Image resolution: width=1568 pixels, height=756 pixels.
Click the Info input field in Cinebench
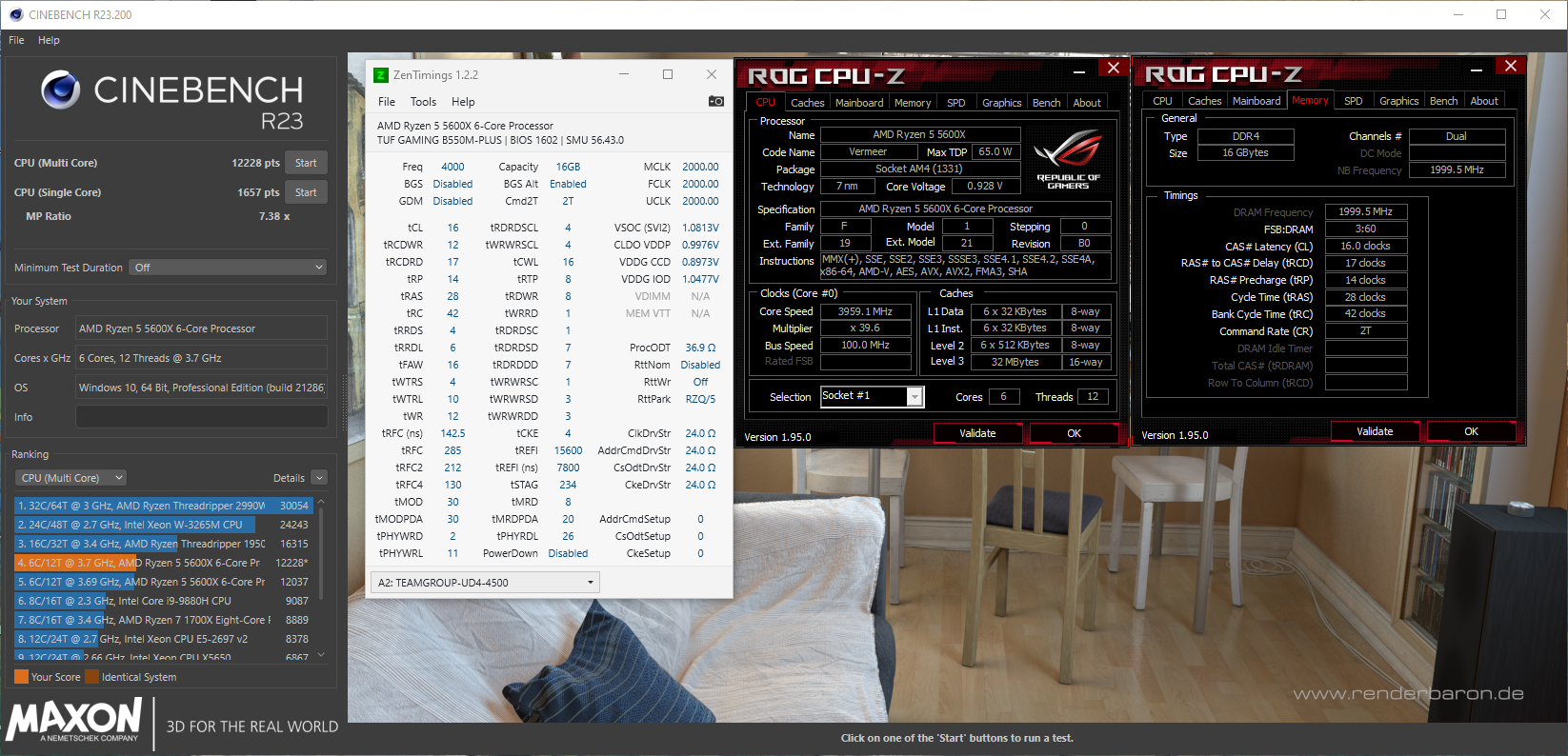click(x=201, y=417)
